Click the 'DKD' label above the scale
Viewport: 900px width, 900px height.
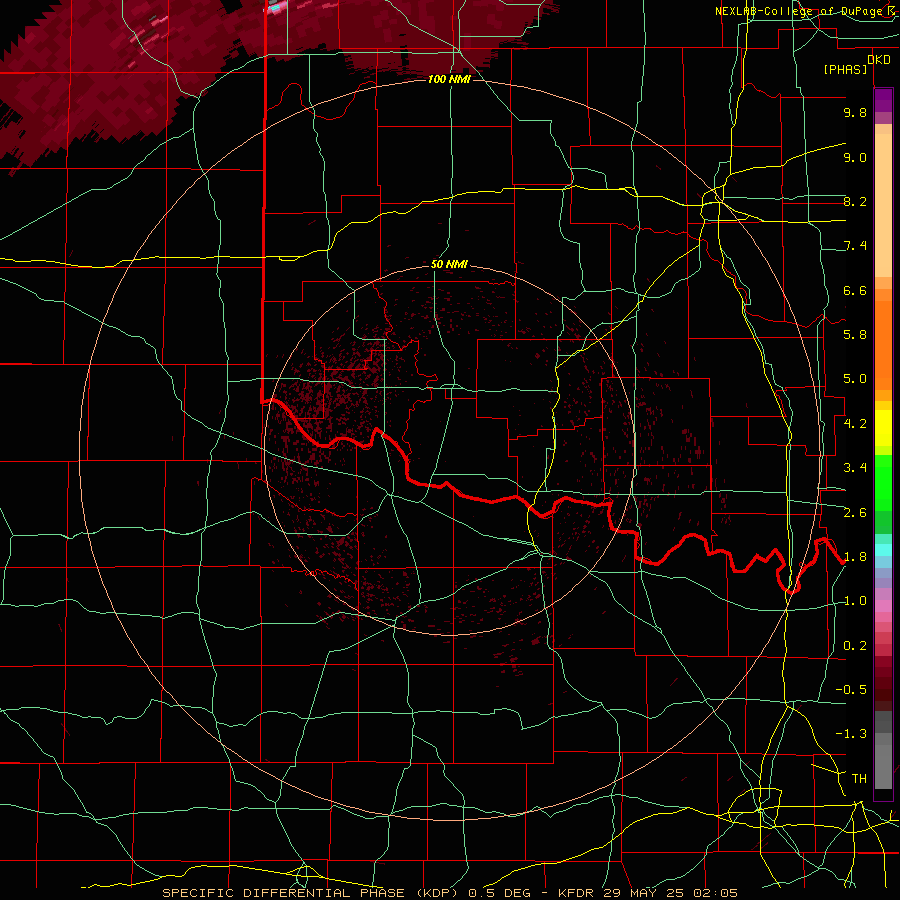tap(879, 60)
